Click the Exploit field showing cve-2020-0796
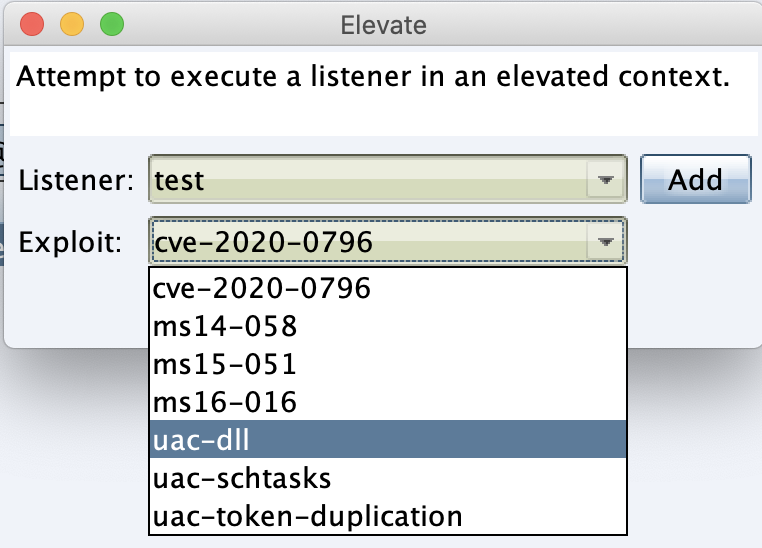Image resolution: width=762 pixels, height=548 pixels. coord(370,241)
